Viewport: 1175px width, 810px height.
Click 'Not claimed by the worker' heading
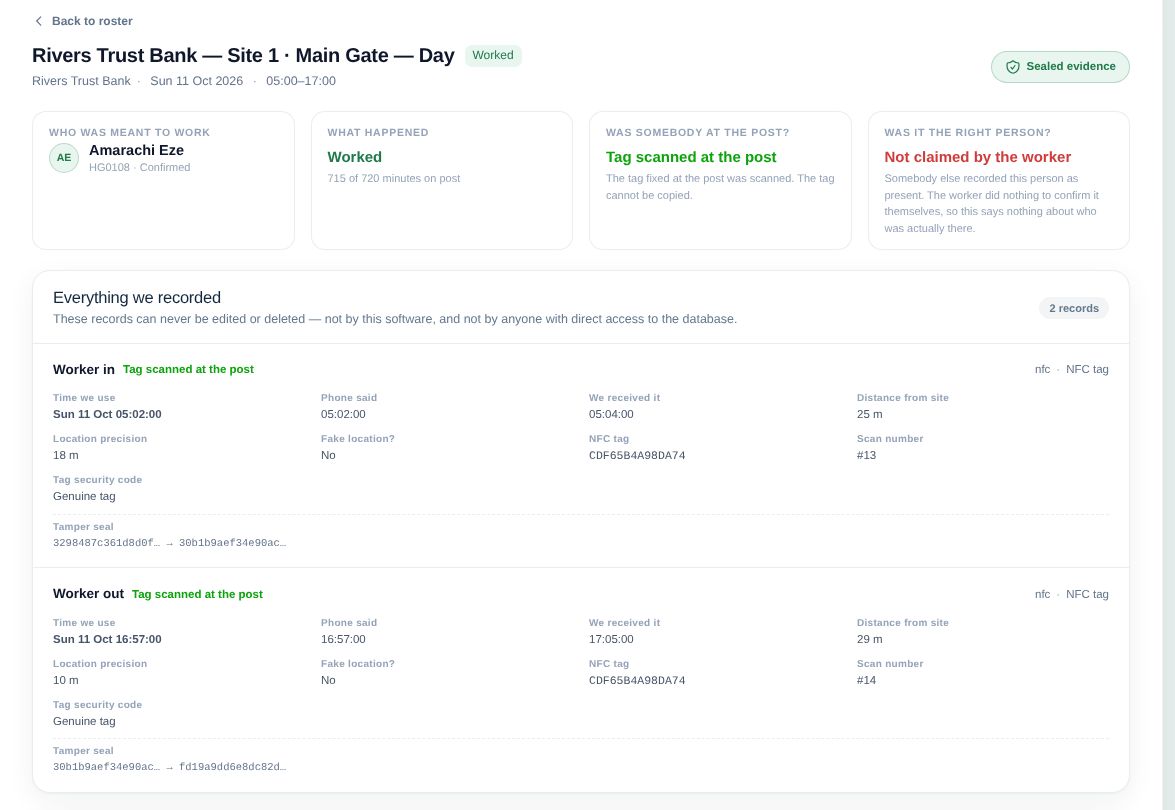point(977,157)
